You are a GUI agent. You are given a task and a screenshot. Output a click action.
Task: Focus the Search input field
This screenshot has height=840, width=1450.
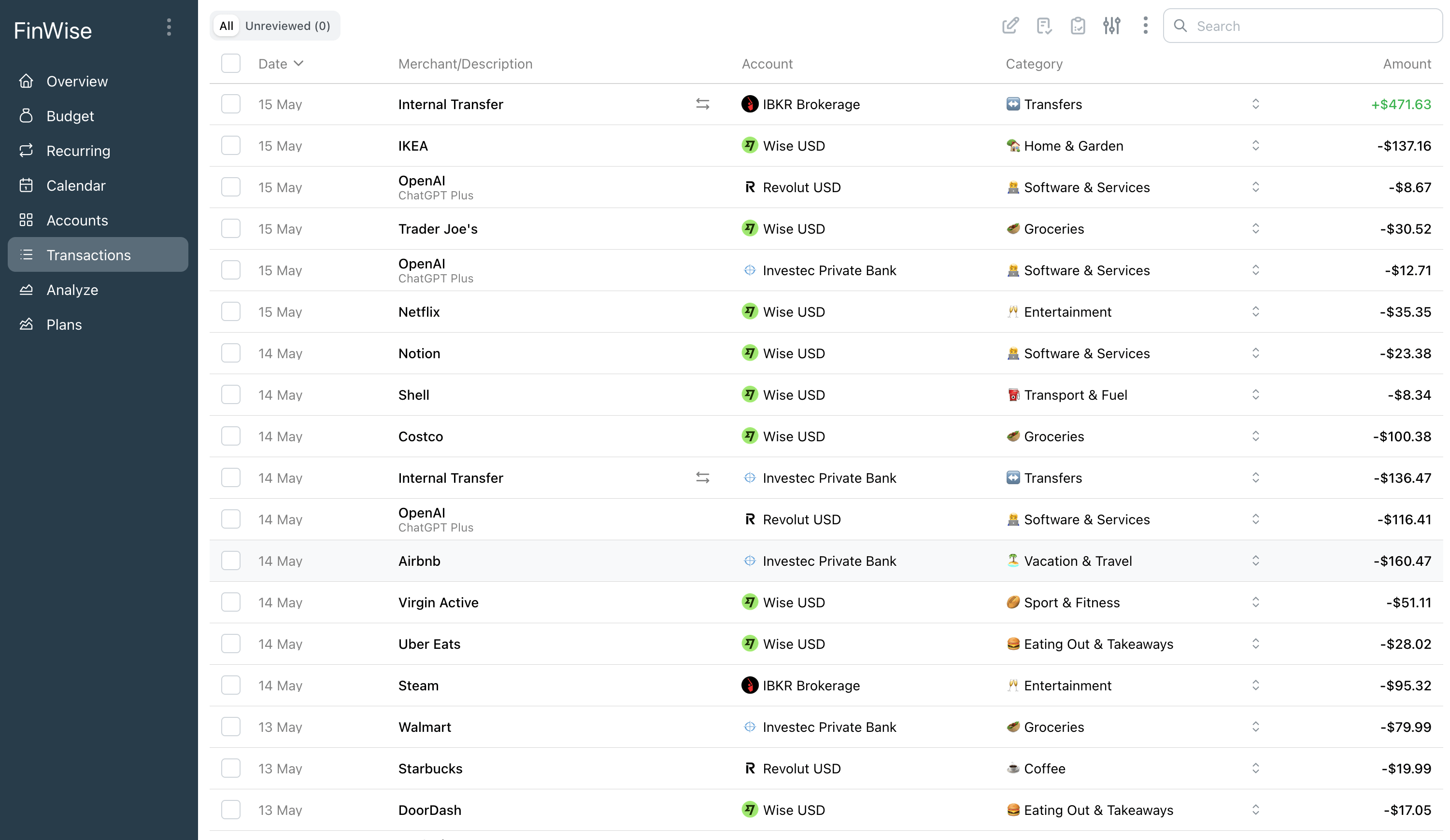[1303, 26]
